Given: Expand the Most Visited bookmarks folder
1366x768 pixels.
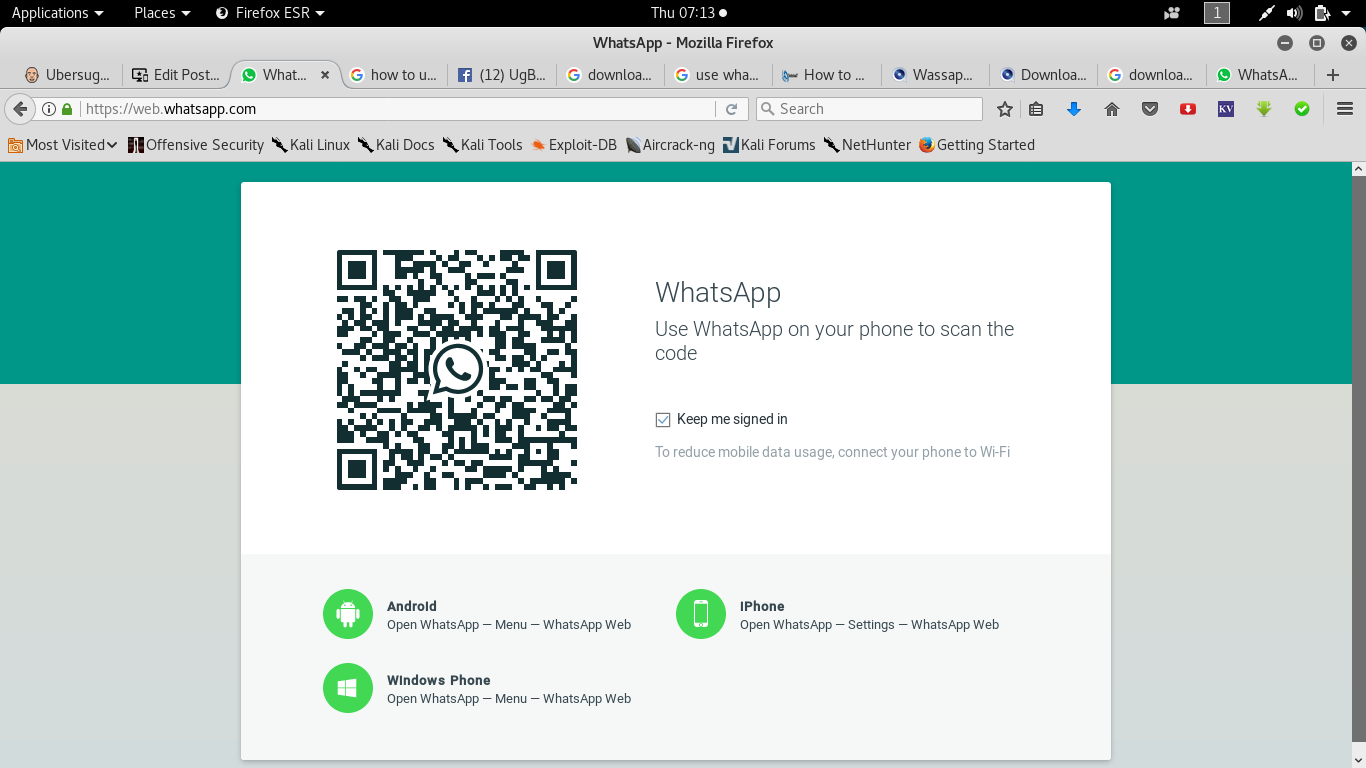Looking at the screenshot, I should 62,145.
